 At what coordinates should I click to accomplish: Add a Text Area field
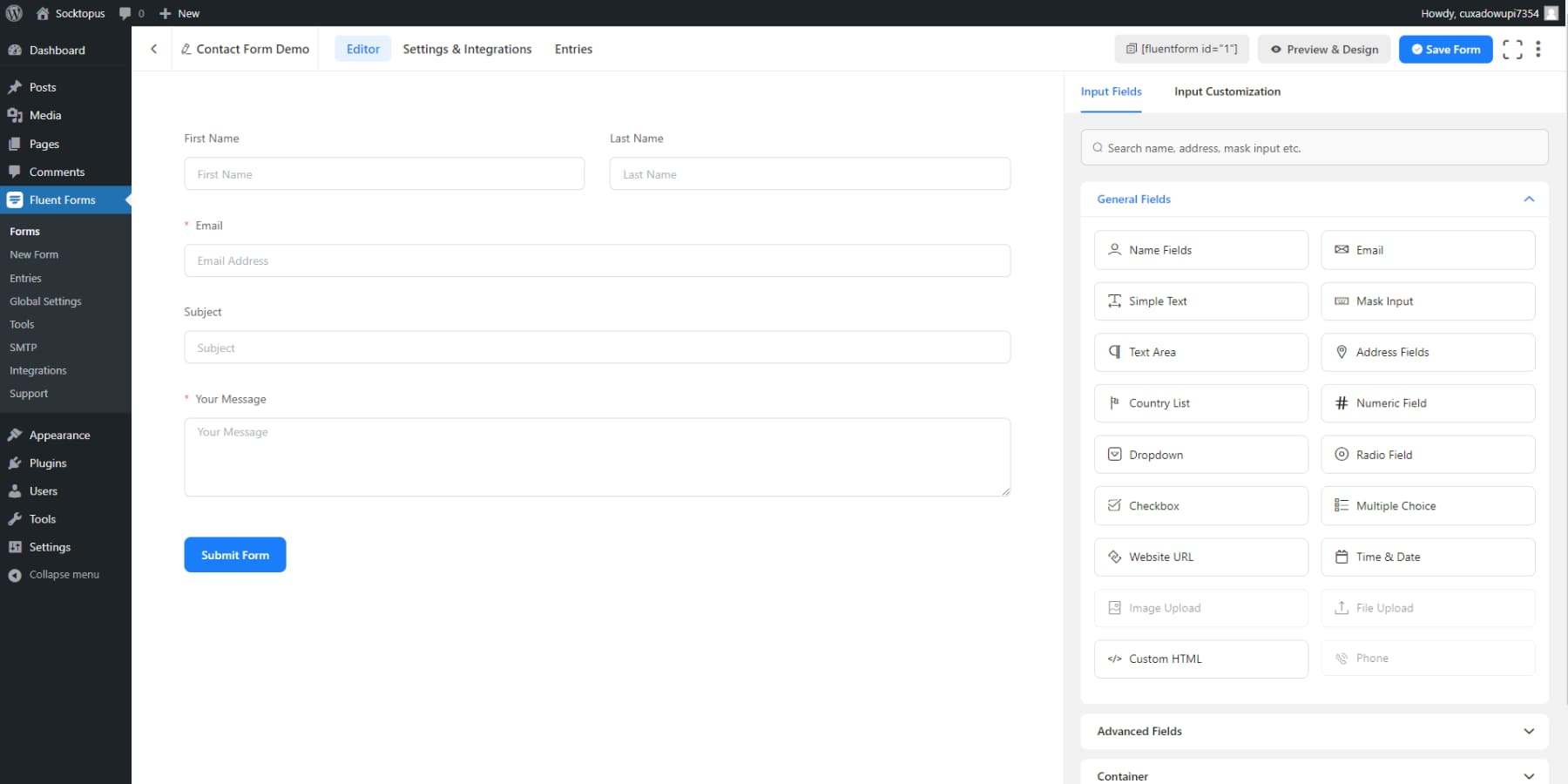[x=1200, y=352]
